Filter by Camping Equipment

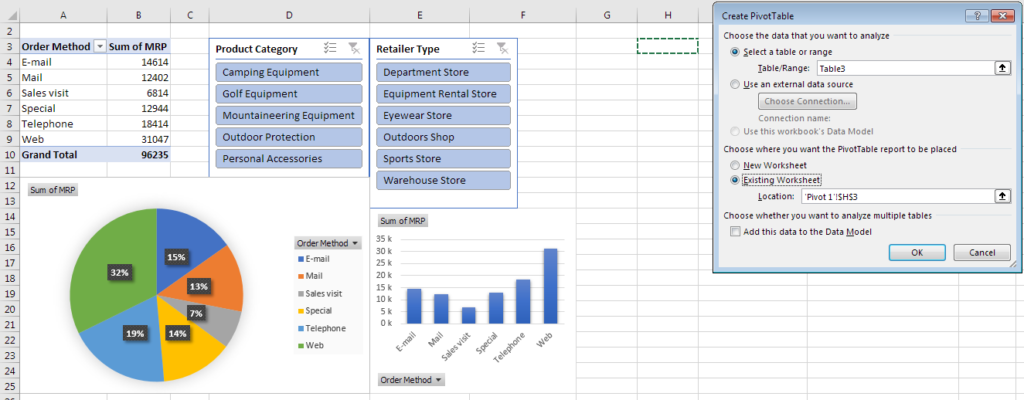[288, 73]
